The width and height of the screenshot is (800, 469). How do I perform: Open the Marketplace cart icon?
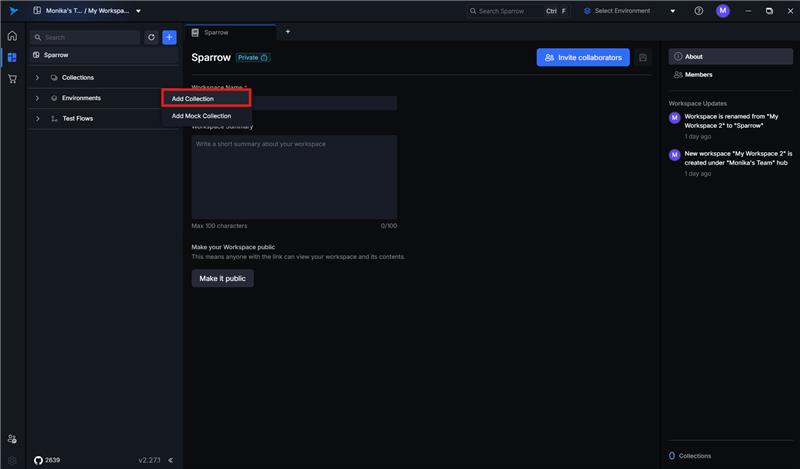[x=12, y=79]
